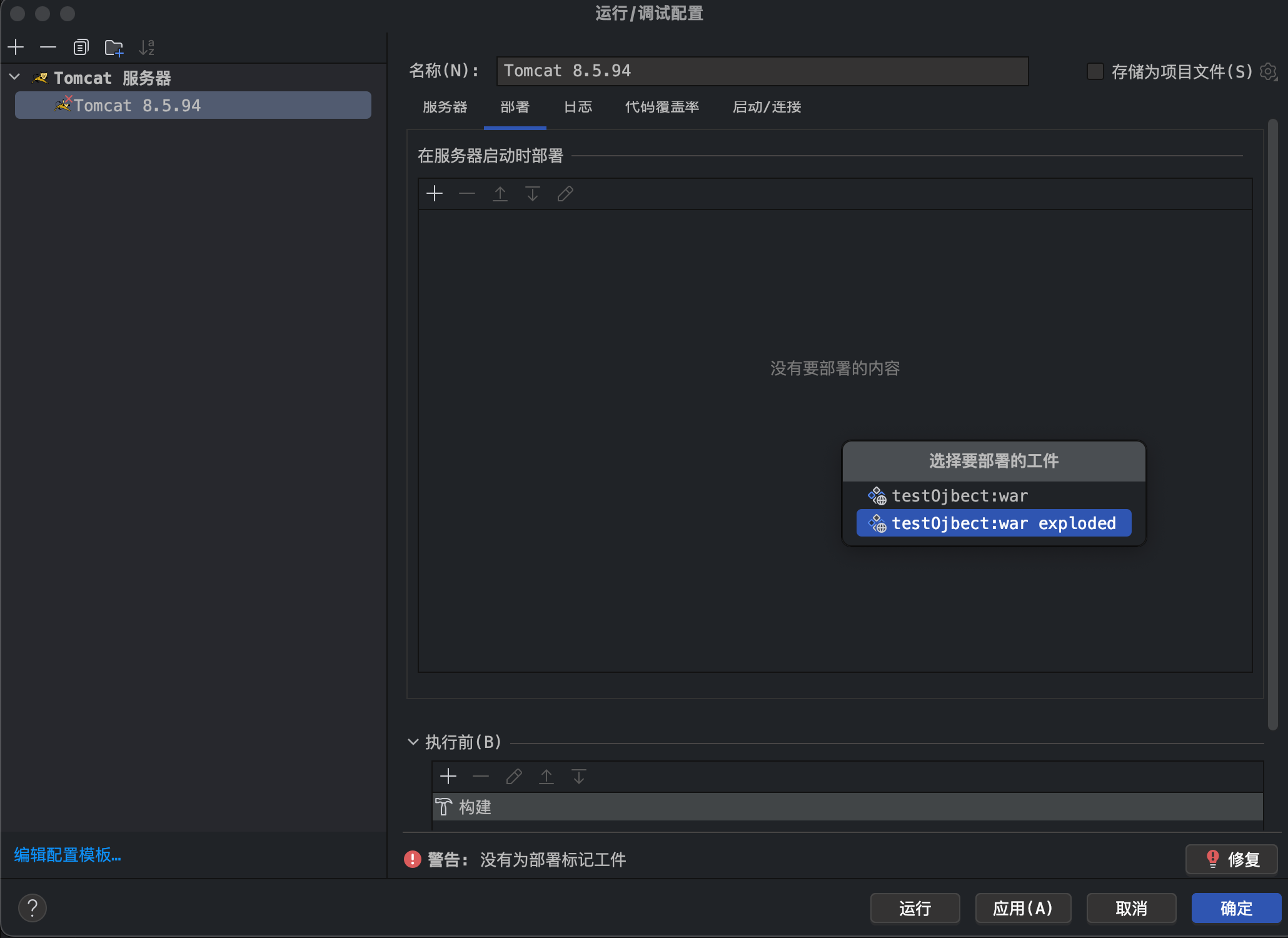Switch to the 服务器 tab
This screenshot has height=938, width=1288.
point(445,107)
